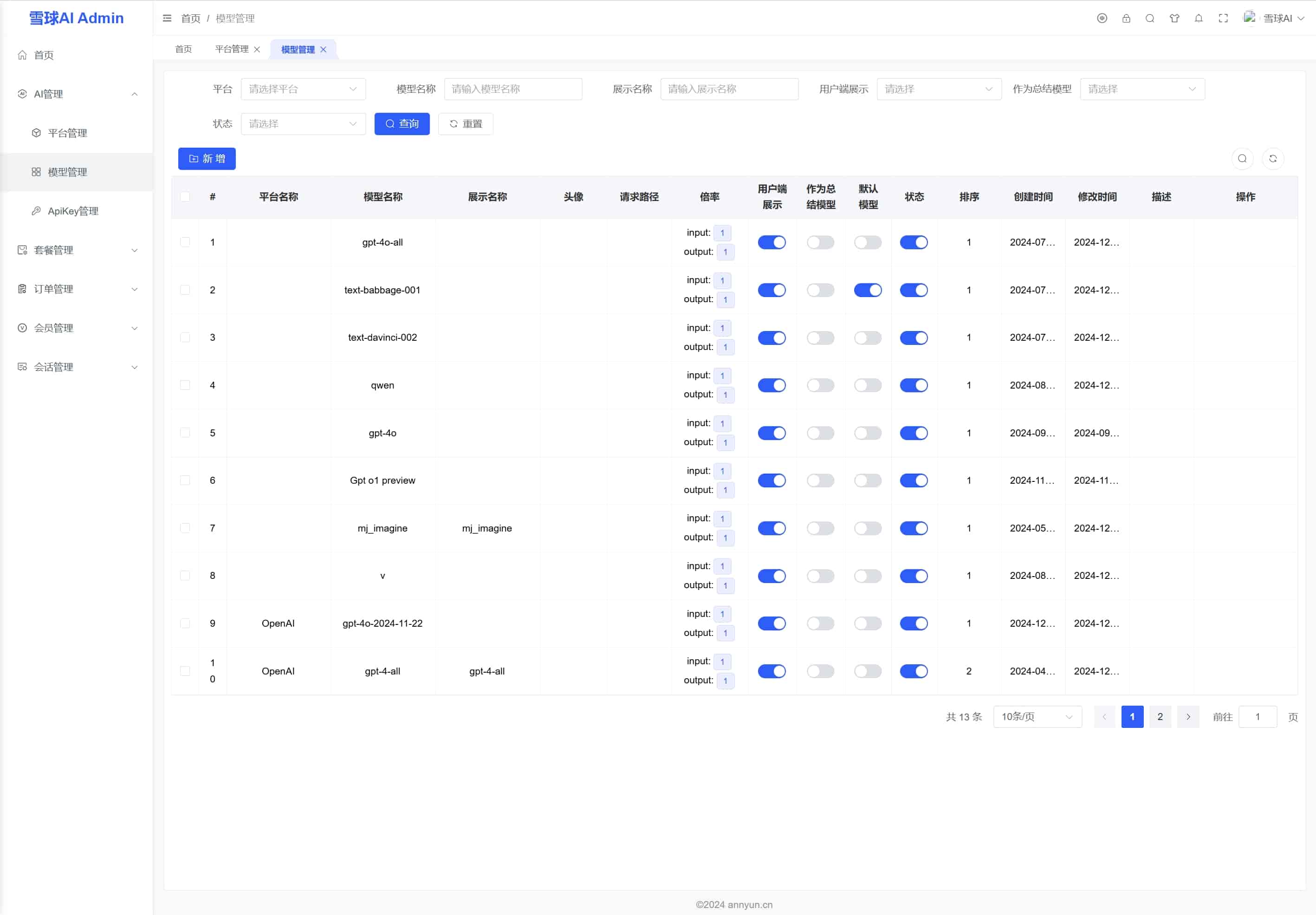The height and width of the screenshot is (915, 1316).
Task: Click the round search toggle above table
Action: [x=1242, y=159]
